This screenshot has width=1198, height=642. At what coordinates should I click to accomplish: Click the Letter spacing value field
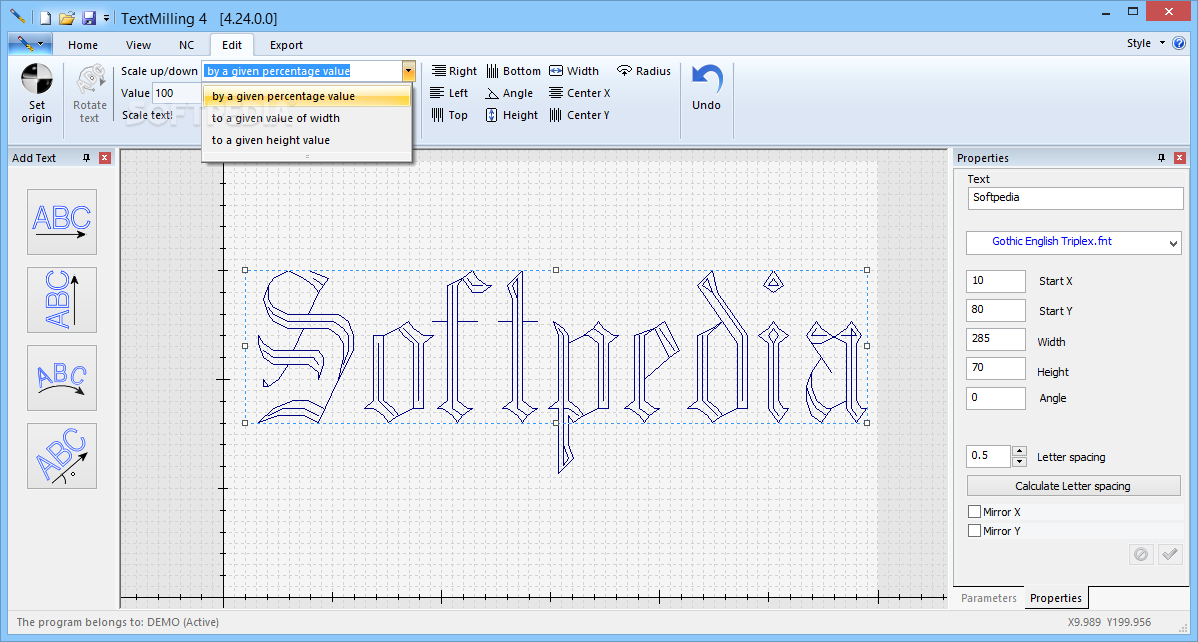pos(989,456)
